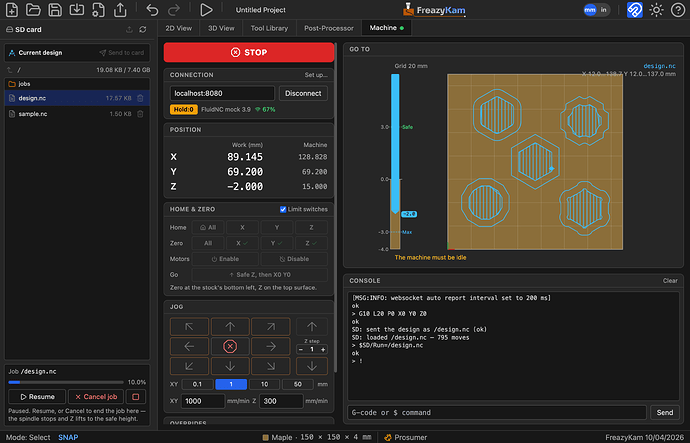690x443 pixels.
Task: Open project folder icon
Action: point(33,10)
